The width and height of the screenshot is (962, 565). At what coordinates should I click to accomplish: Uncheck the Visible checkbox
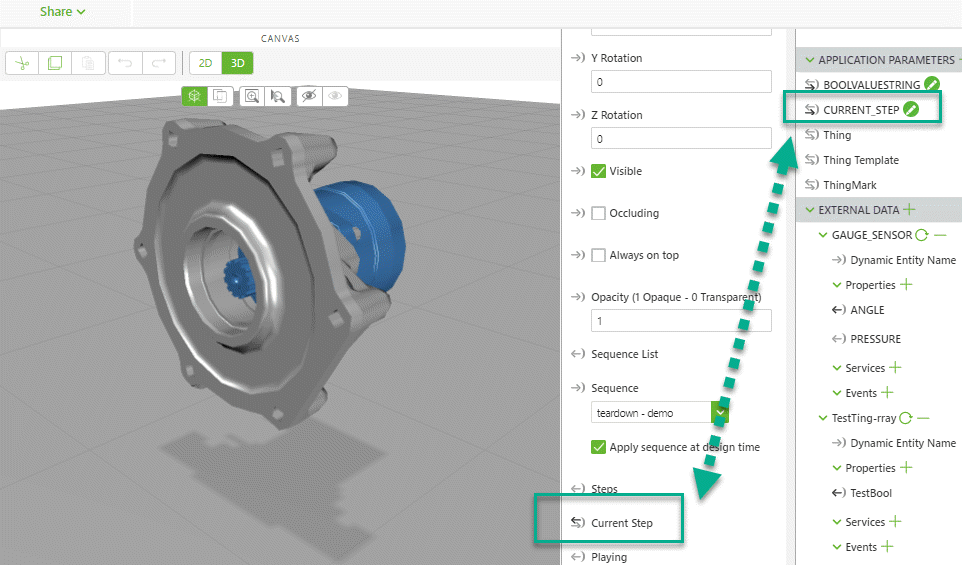[599, 171]
